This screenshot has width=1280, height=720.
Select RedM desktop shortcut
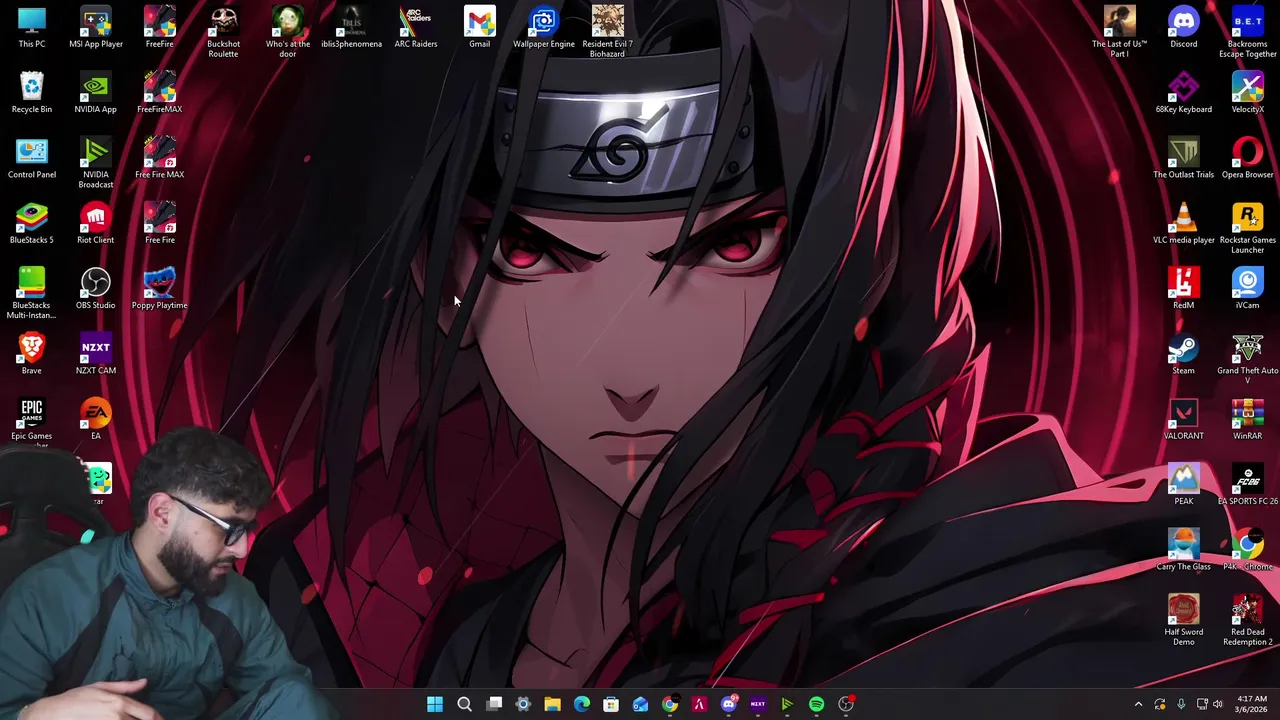1184,288
